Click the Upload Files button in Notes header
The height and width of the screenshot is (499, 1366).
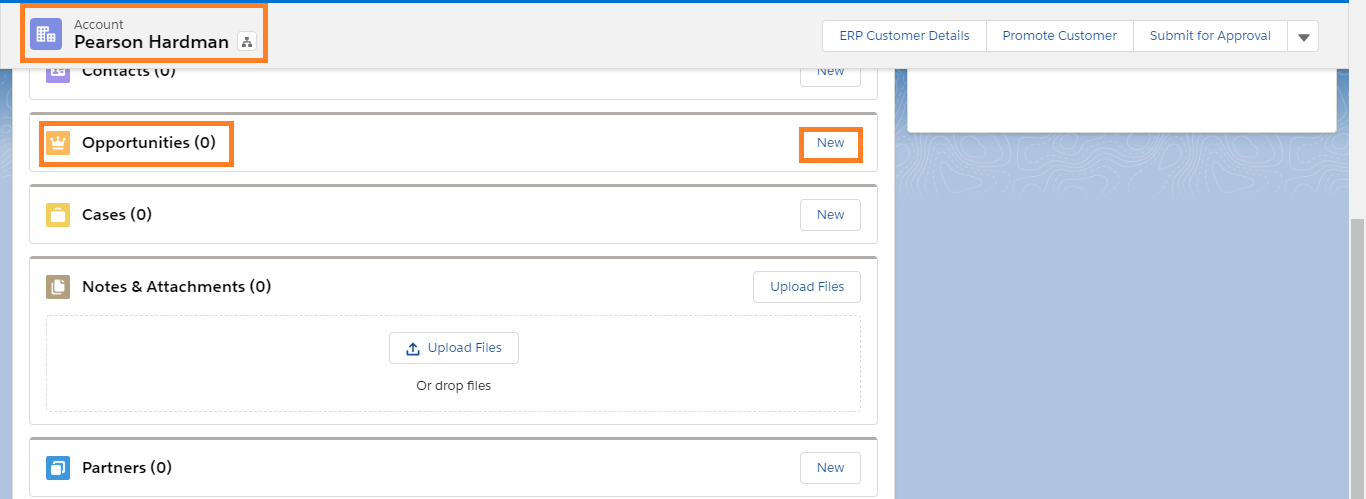click(807, 287)
